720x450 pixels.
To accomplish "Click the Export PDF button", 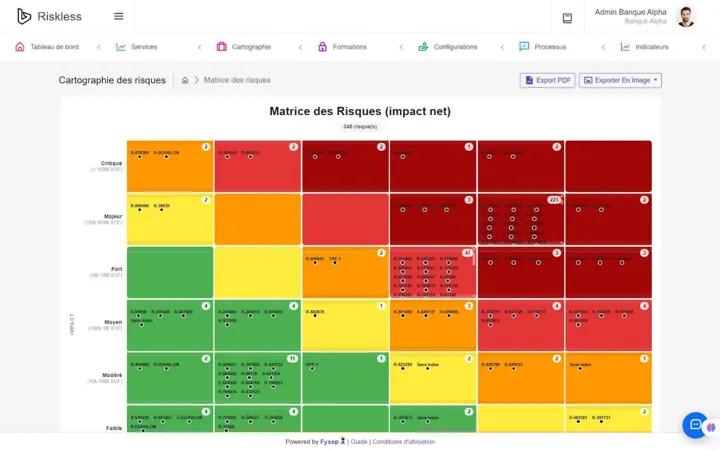I will click(x=547, y=80).
